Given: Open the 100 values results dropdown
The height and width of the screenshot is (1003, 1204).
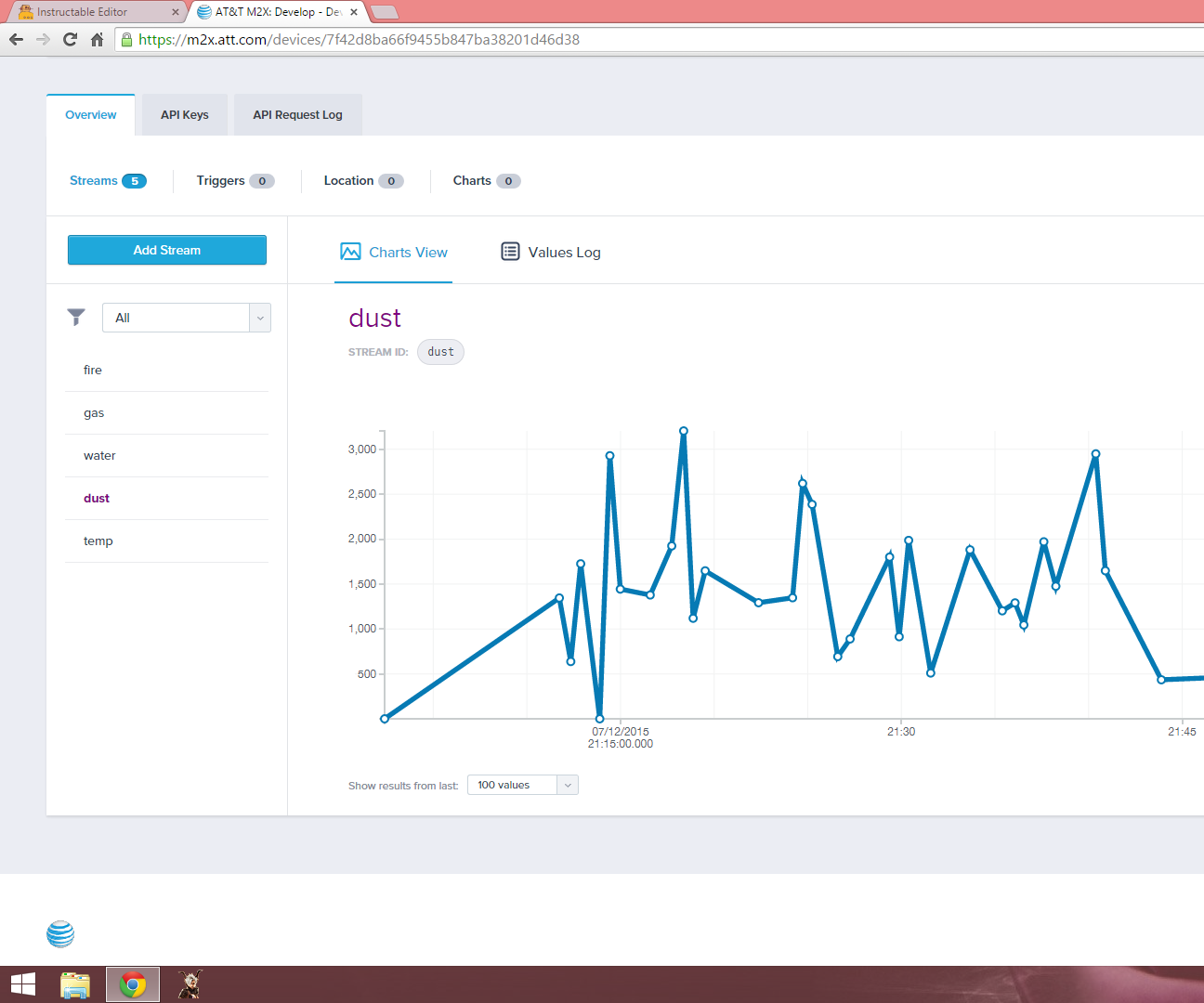Looking at the screenshot, I should click(523, 785).
